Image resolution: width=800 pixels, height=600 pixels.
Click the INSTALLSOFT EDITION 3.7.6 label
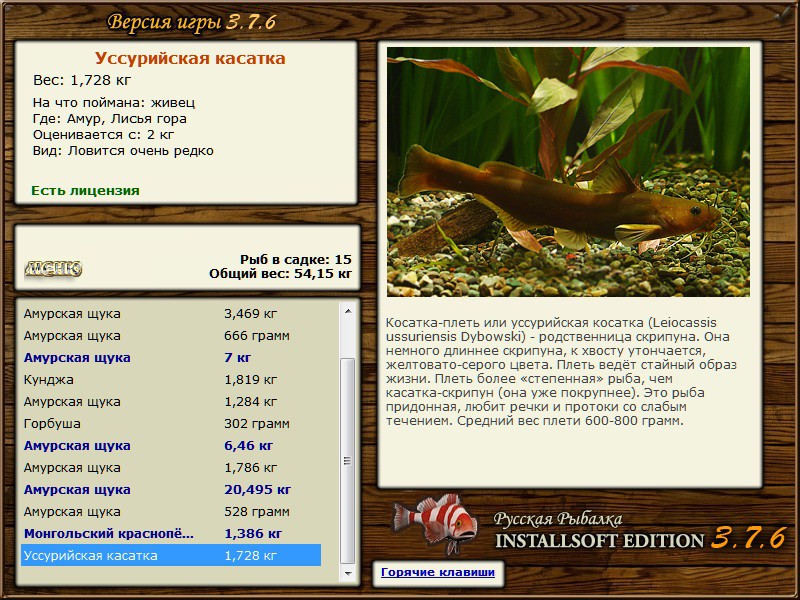(641, 539)
